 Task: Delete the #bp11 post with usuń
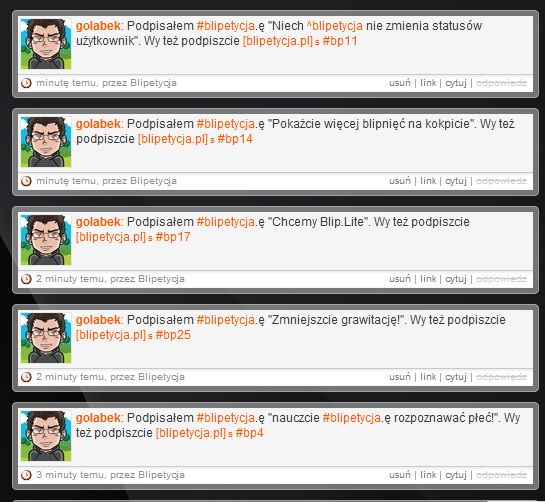pos(400,83)
